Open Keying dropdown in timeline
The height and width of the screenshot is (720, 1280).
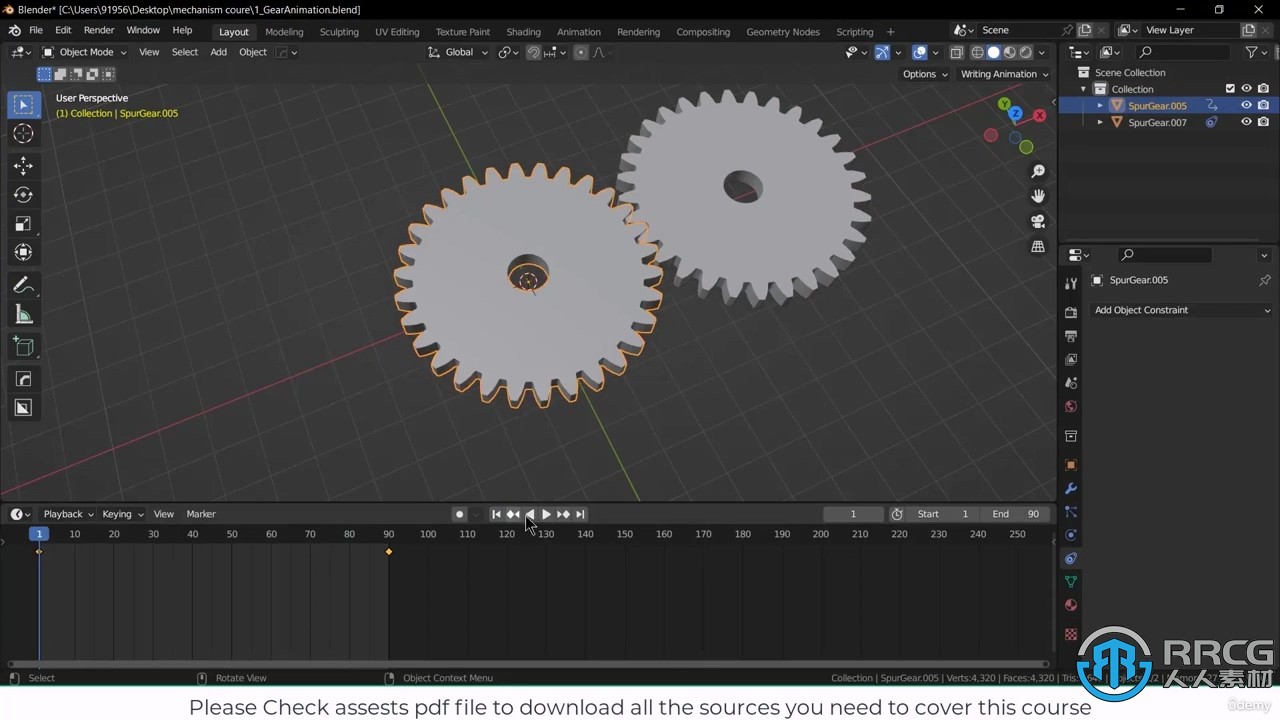122,514
